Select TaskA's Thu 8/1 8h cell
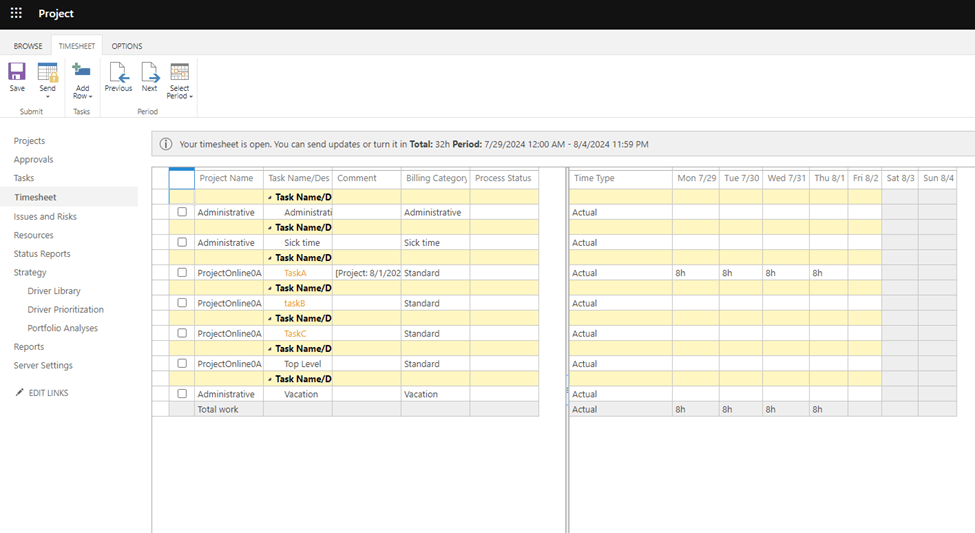975x533 pixels. pos(828,273)
